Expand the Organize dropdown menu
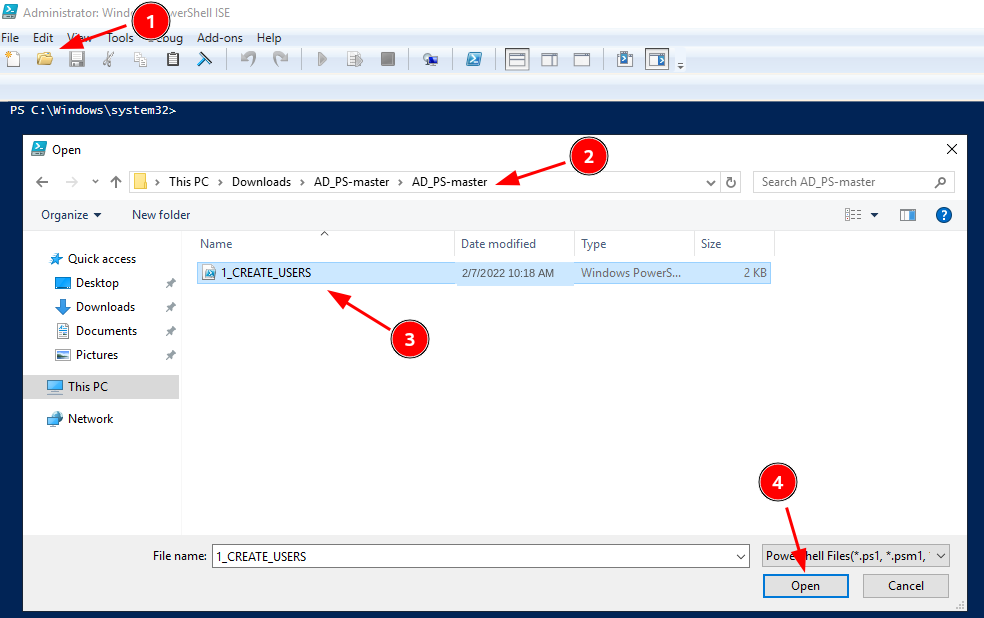984x618 pixels. coord(71,215)
